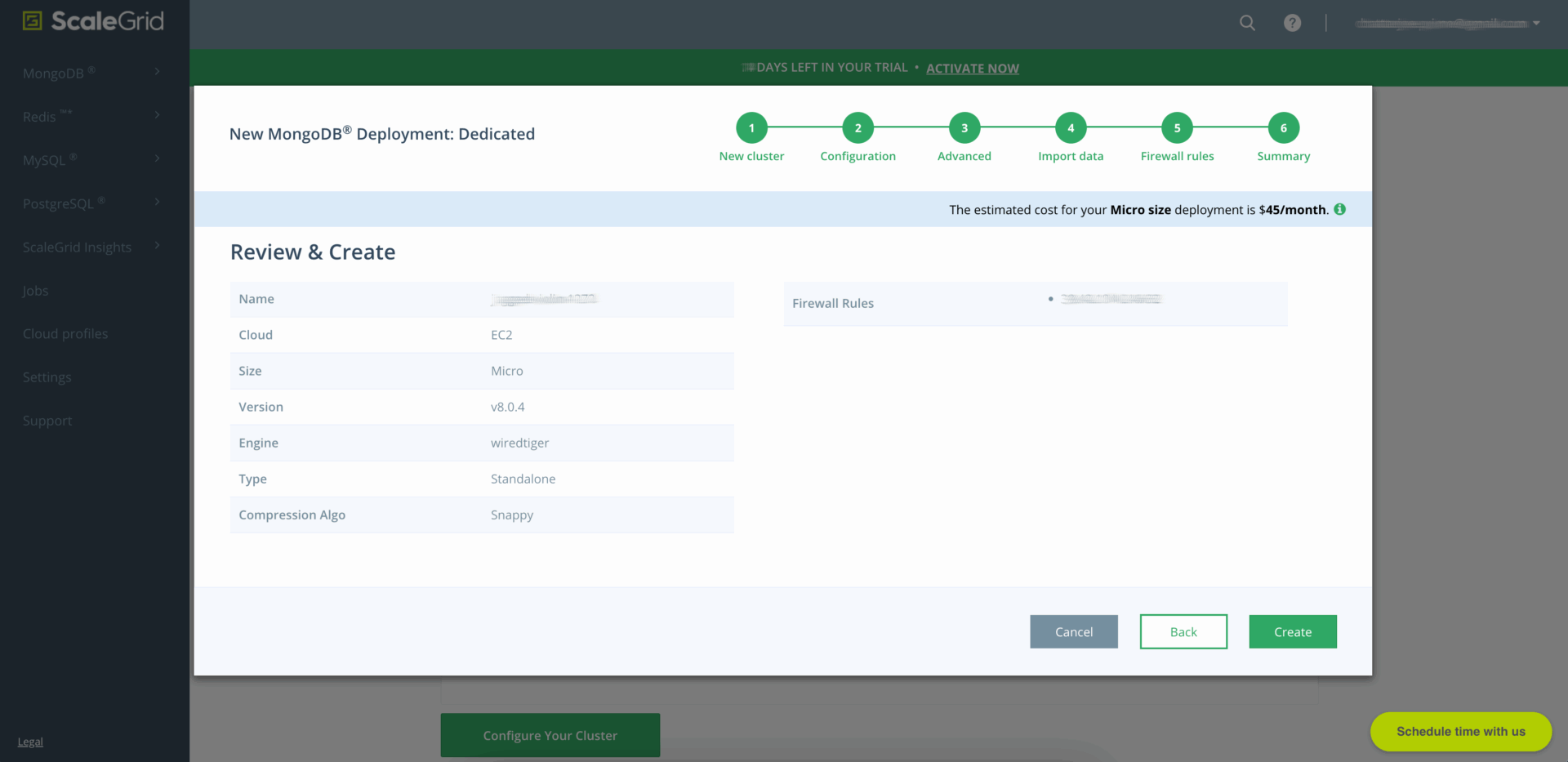This screenshot has height=762, width=1568.
Task: Open step 4 Import data
Action: tap(1070, 128)
